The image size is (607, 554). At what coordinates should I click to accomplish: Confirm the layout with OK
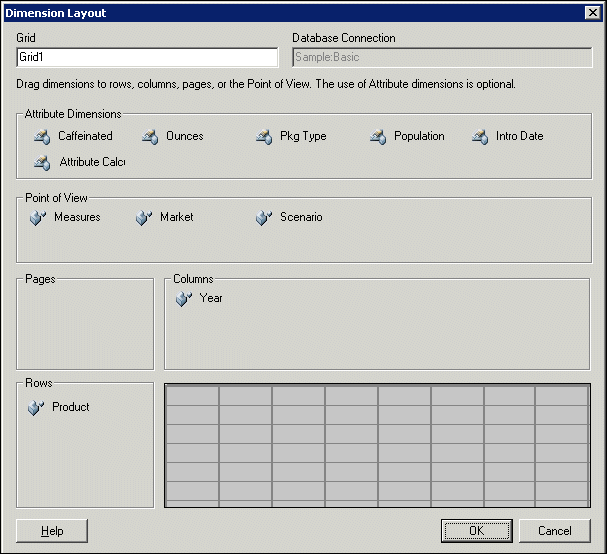coord(477,531)
